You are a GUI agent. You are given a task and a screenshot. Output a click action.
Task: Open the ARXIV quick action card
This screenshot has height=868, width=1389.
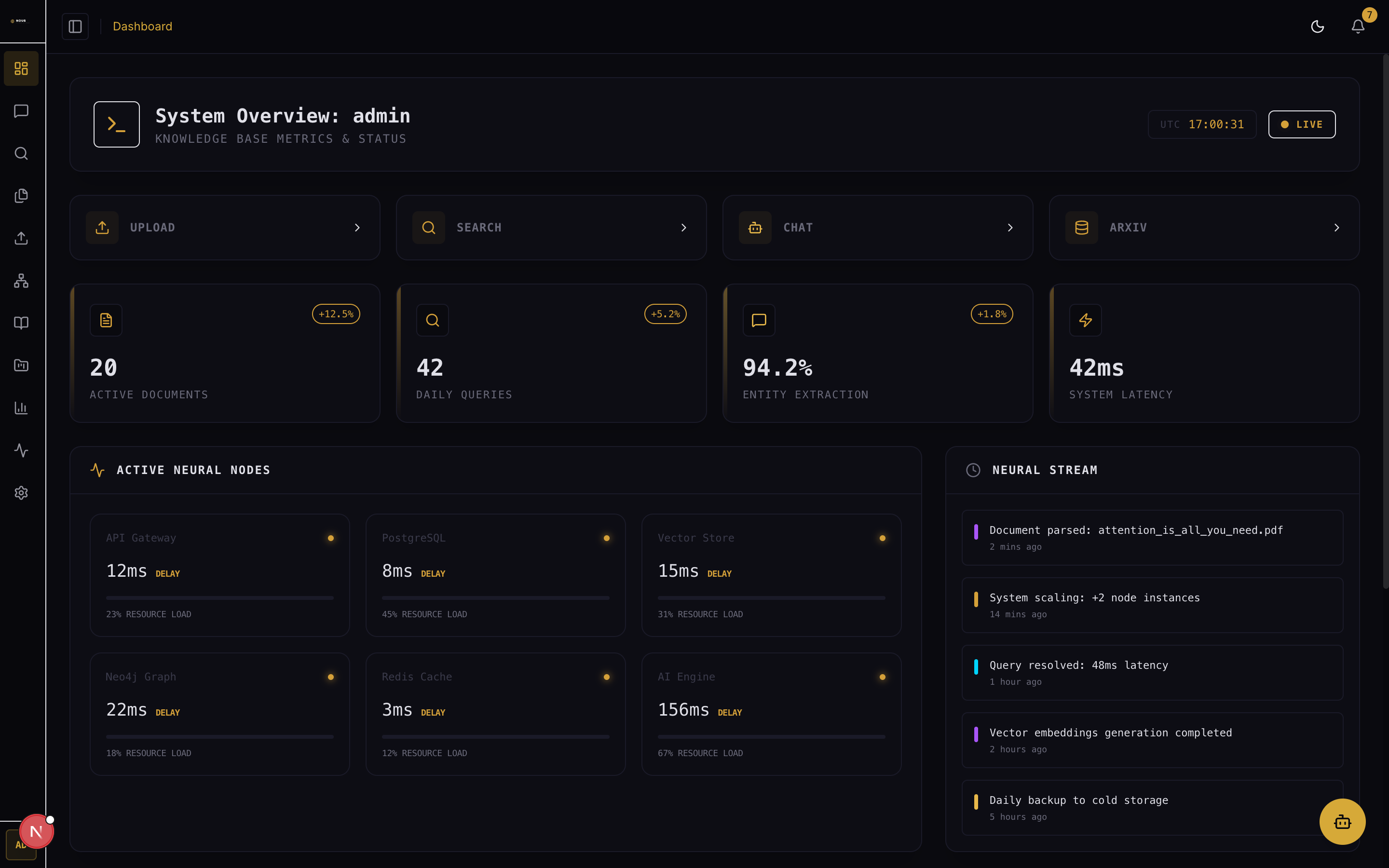coord(1204,227)
